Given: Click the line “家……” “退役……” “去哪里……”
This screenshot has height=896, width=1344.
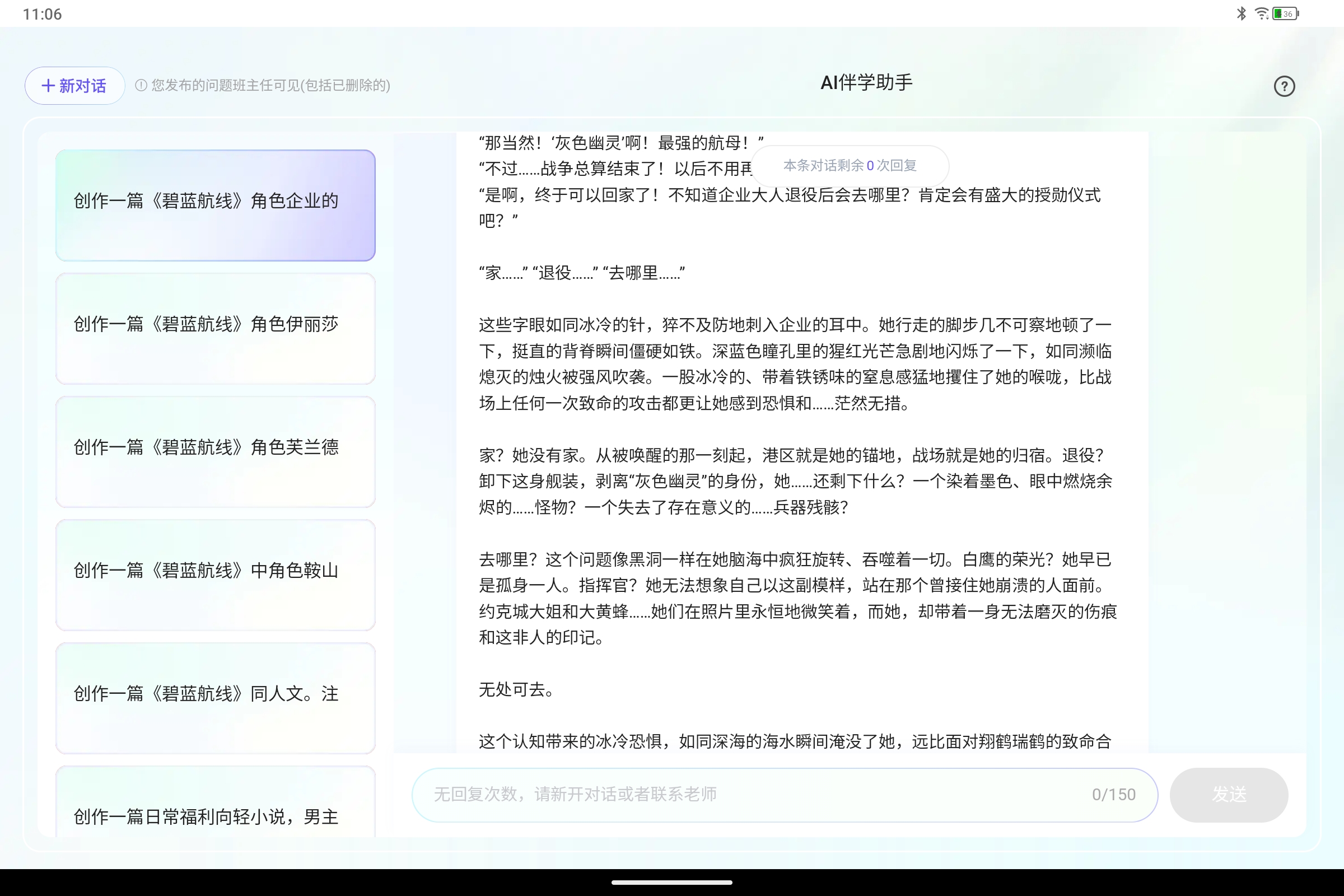Looking at the screenshot, I should 581,273.
